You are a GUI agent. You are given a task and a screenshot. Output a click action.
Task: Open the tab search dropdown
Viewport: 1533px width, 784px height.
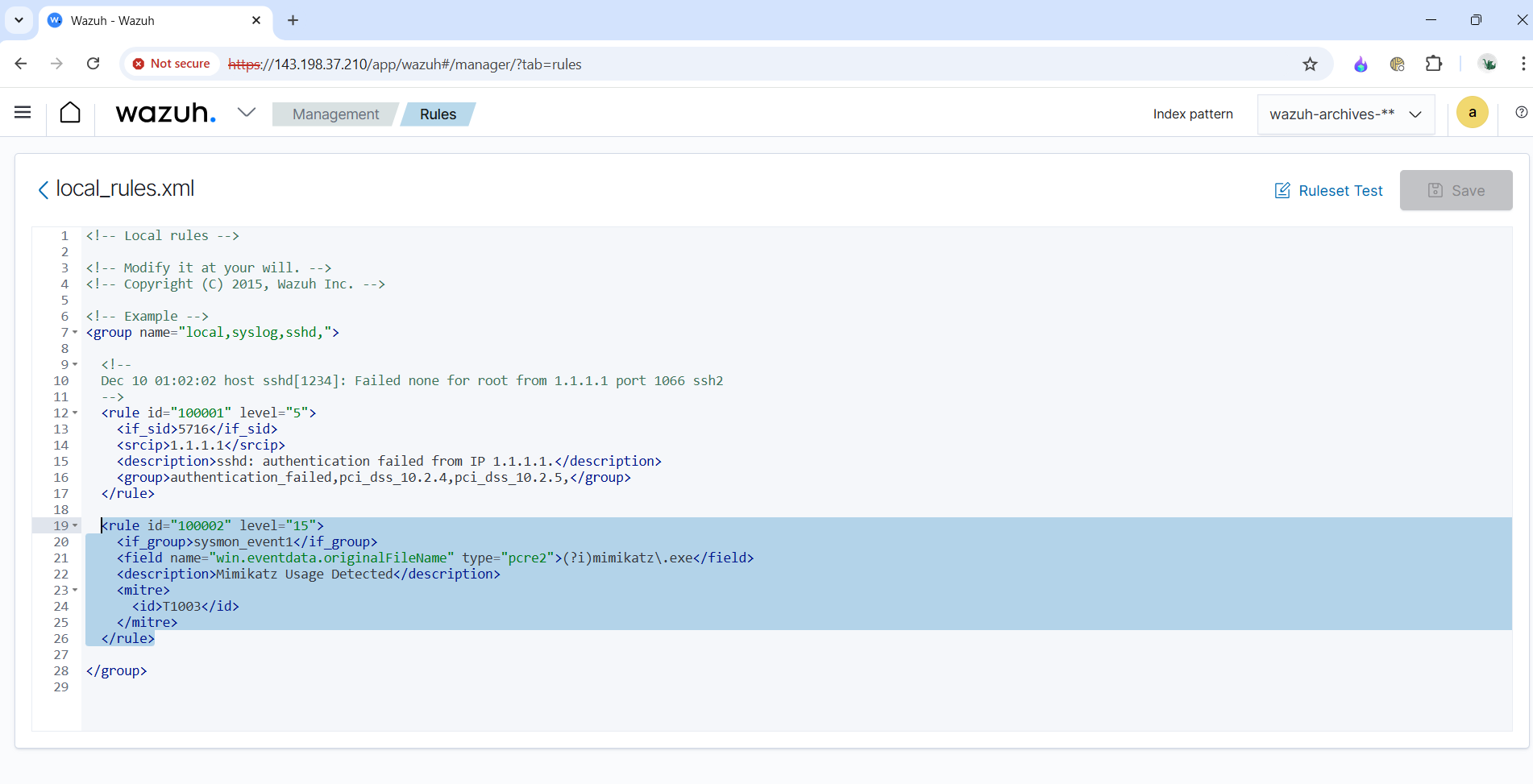(x=19, y=20)
